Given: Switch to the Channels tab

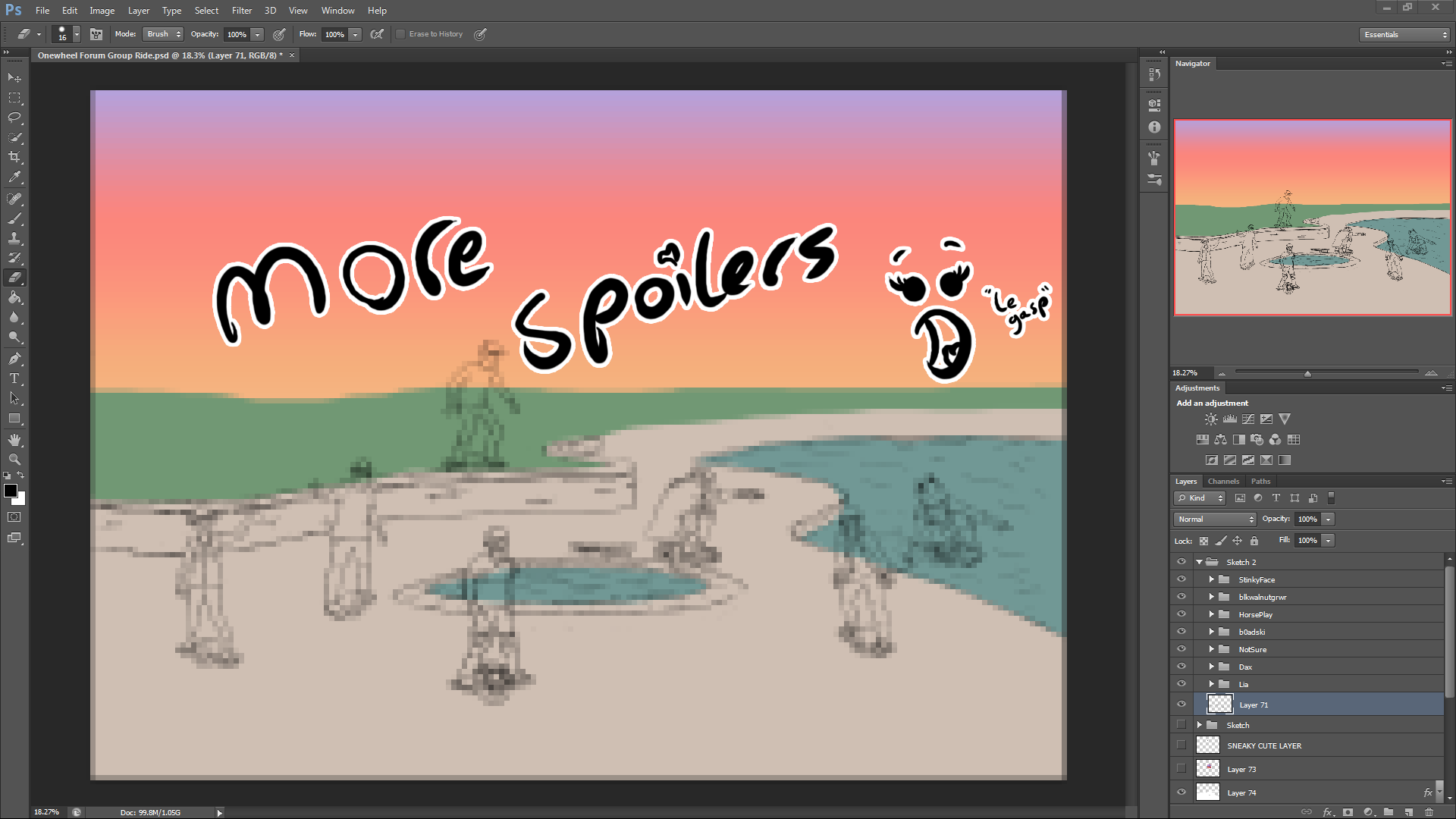Looking at the screenshot, I should tap(1223, 482).
